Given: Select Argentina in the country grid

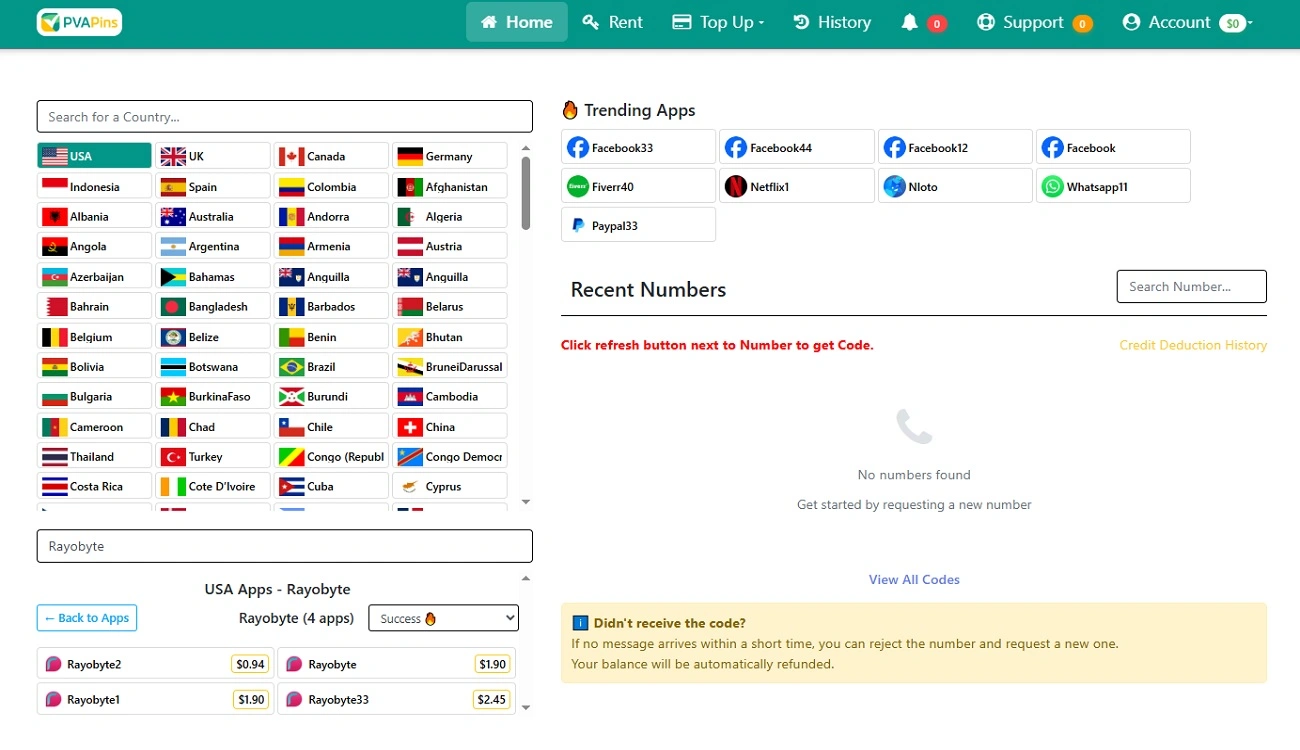Looking at the screenshot, I should 212,247.
